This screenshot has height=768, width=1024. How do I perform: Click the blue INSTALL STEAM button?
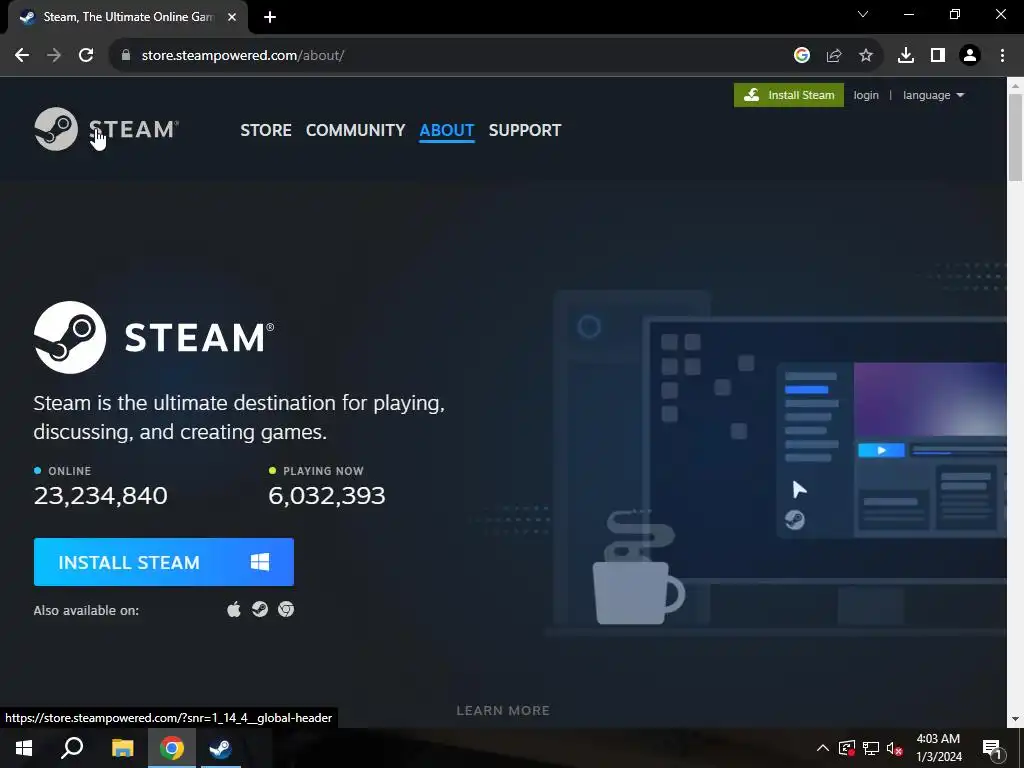(164, 562)
